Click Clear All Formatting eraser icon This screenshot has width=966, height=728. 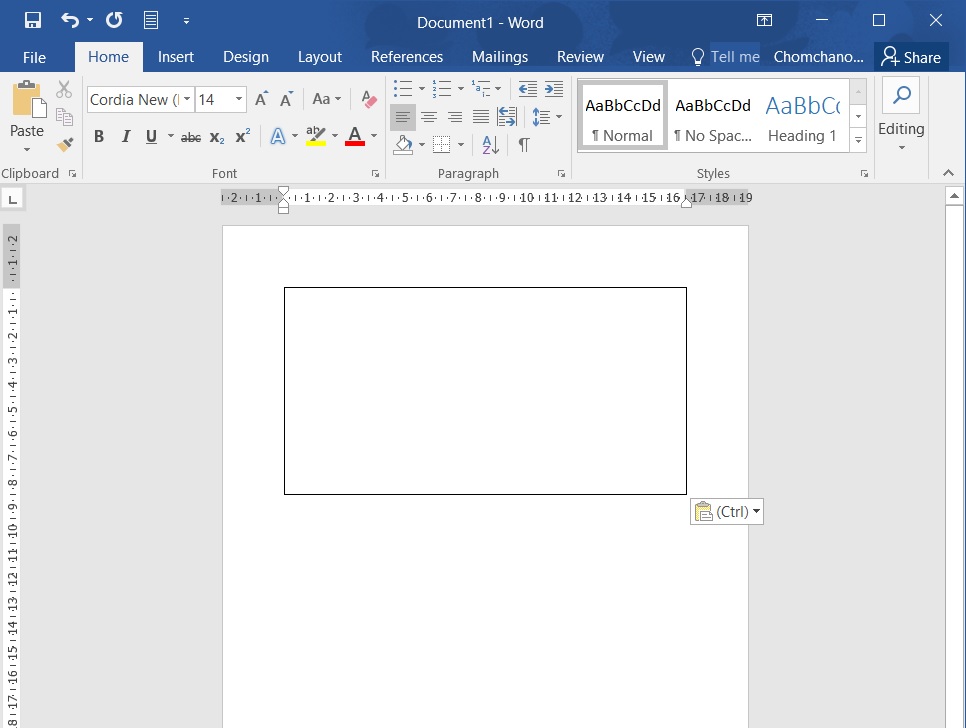click(369, 99)
